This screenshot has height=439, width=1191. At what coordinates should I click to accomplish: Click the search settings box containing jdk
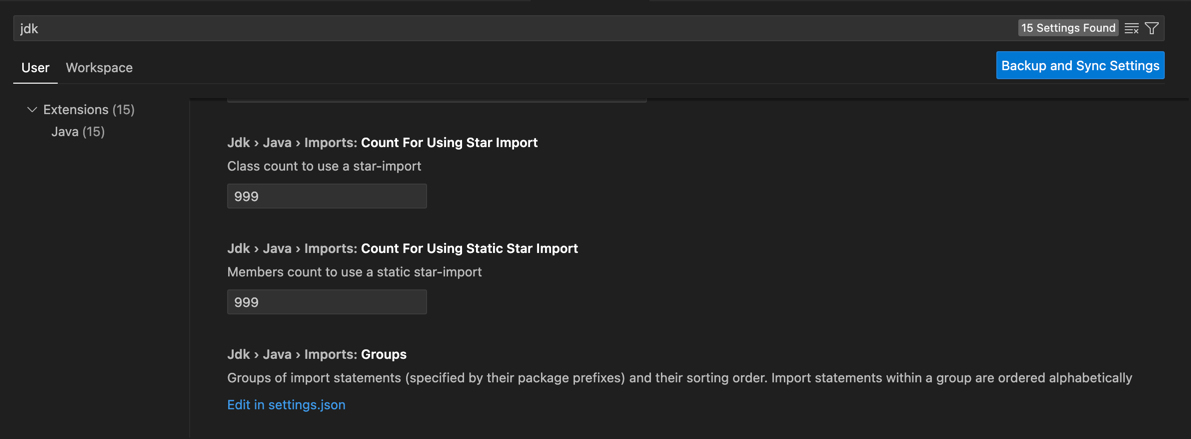(500, 29)
